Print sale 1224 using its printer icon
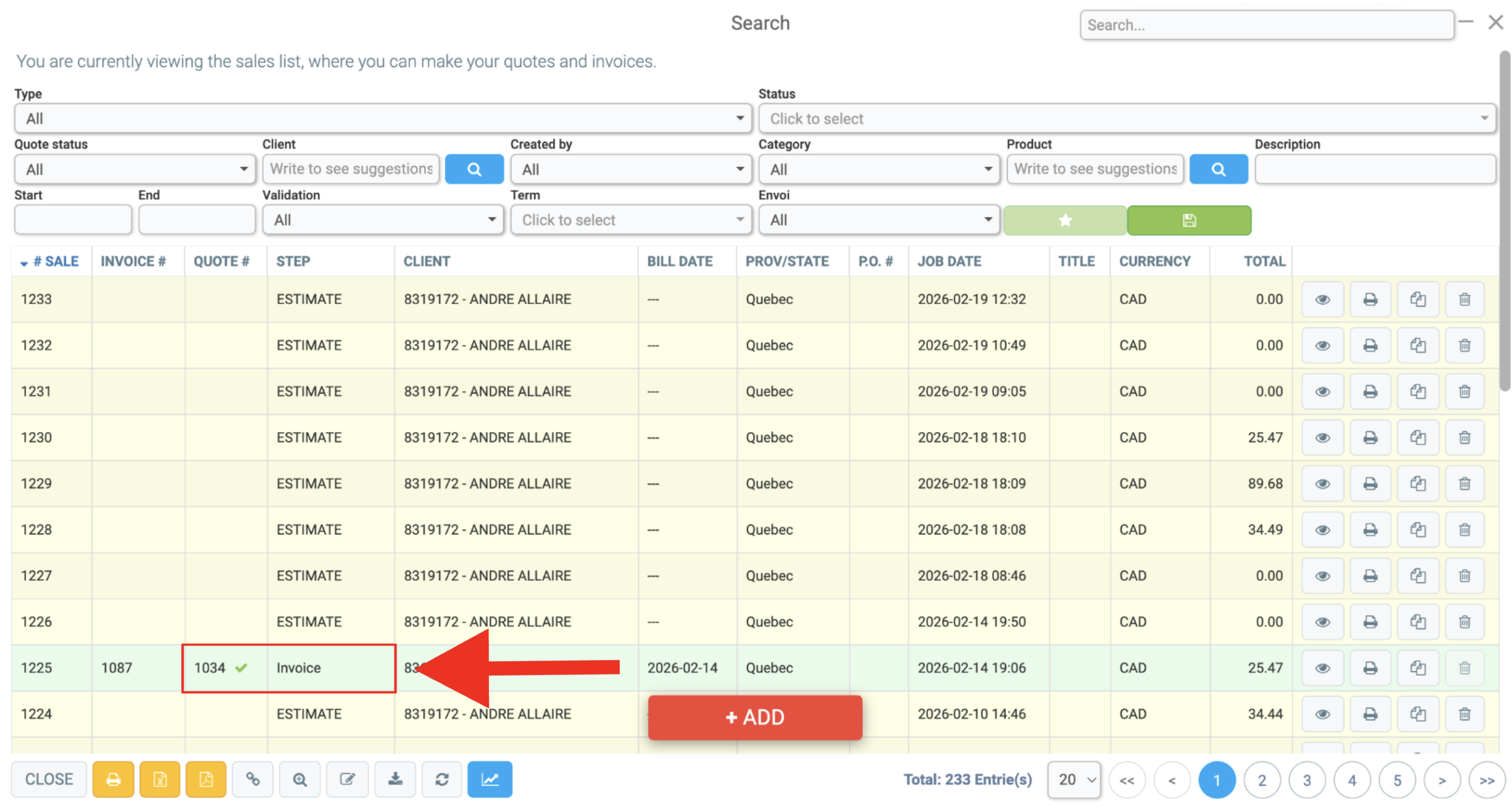 pyautogui.click(x=1370, y=714)
